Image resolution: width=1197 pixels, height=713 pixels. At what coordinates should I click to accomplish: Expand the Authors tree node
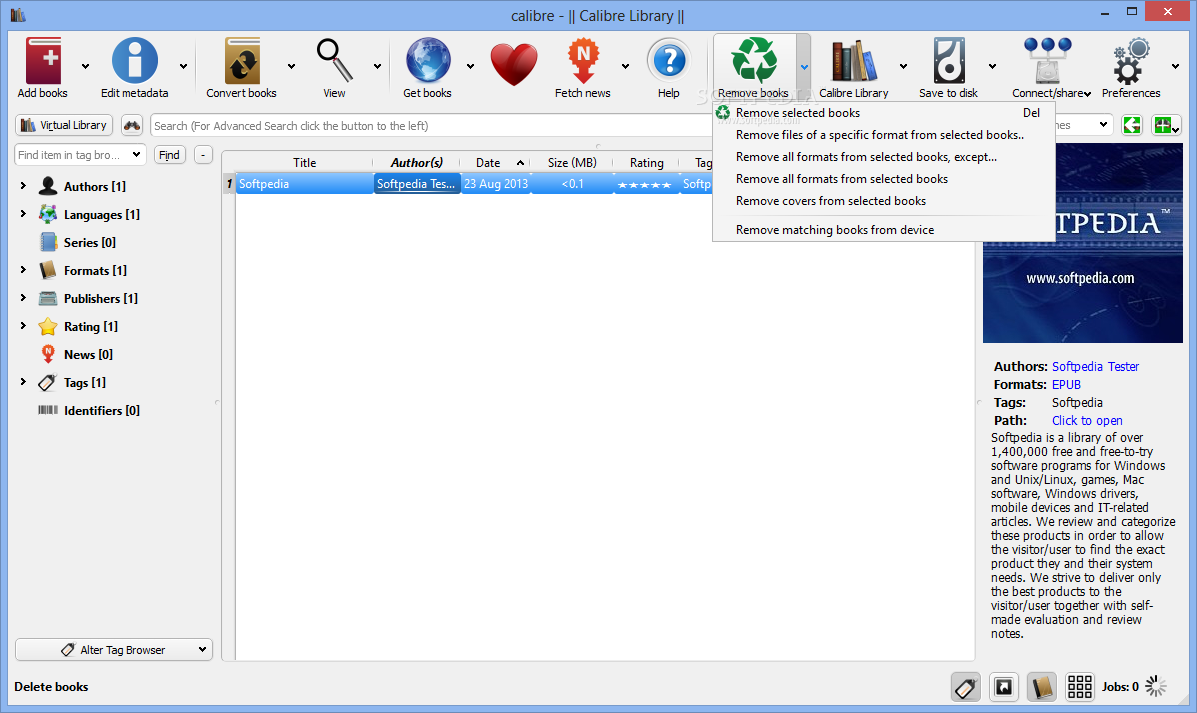(x=23, y=186)
